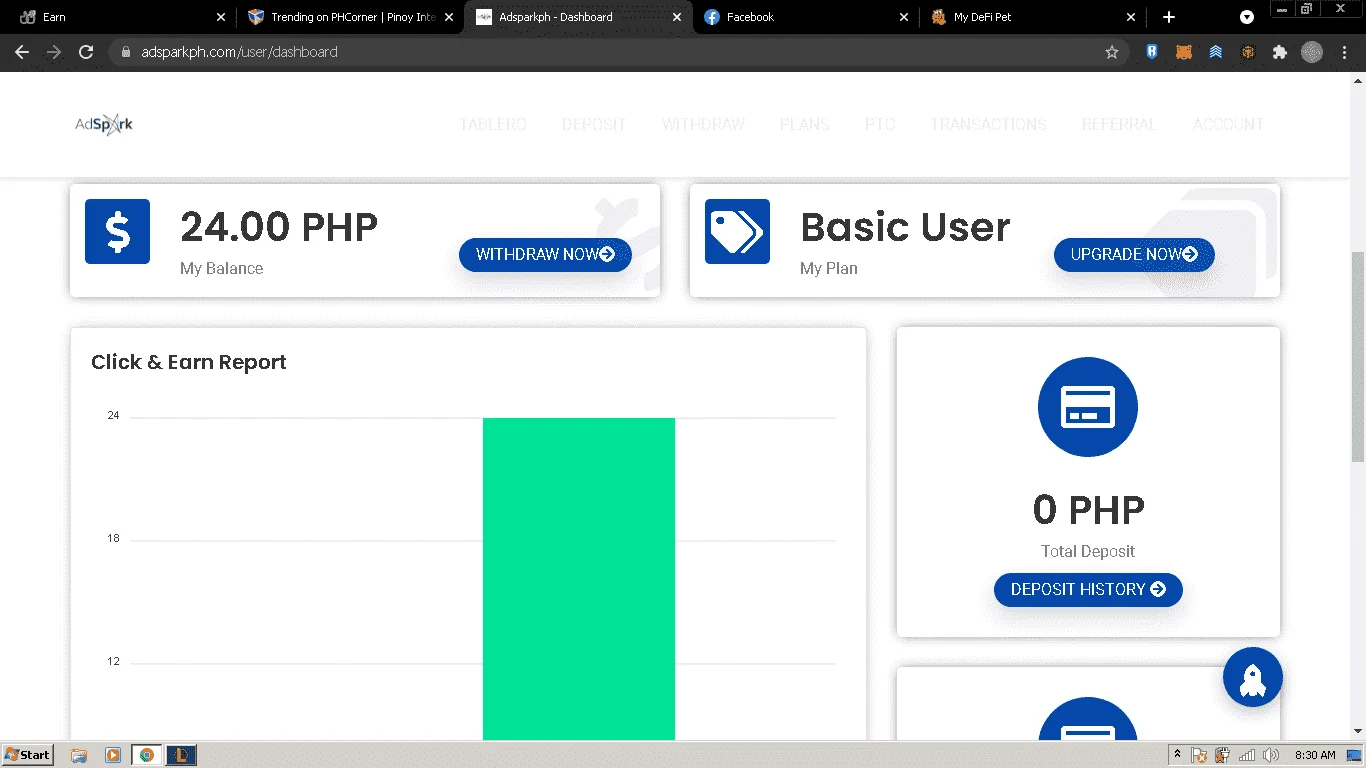
Task: Open the TRANSACTIONS menu item
Action: tap(988, 124)
